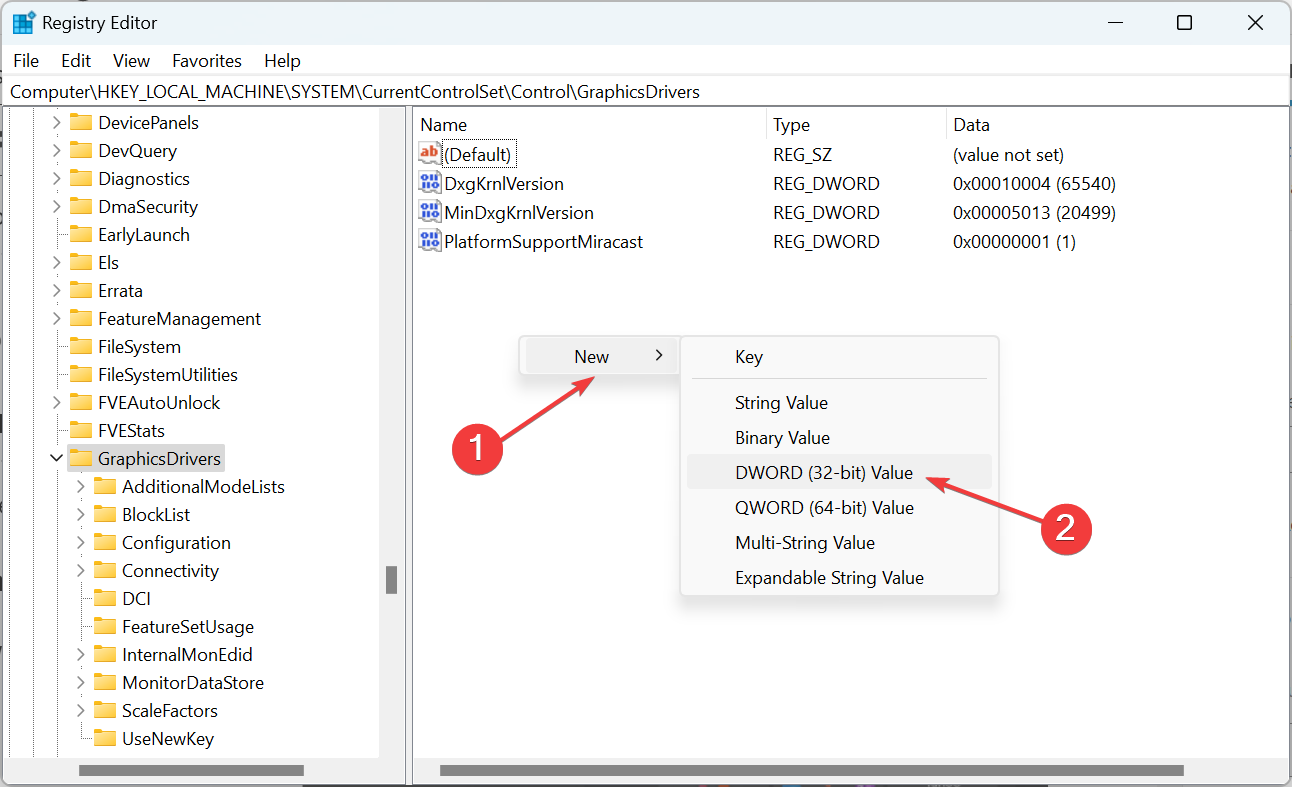Open the Favorites menu

tap(207, 61)
